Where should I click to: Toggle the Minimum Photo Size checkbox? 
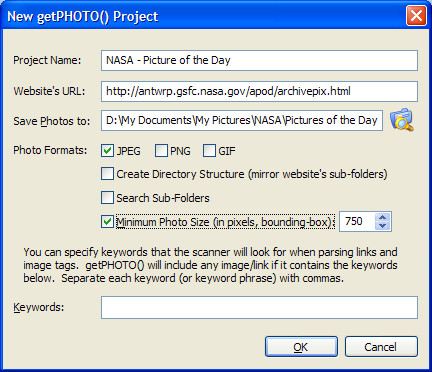tap(107, 221)
